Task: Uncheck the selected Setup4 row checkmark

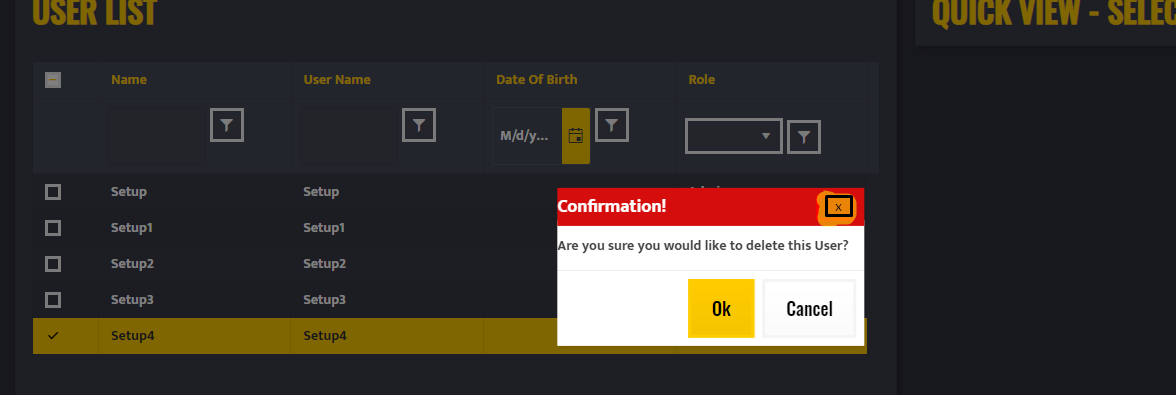Action: coord(52,336)
